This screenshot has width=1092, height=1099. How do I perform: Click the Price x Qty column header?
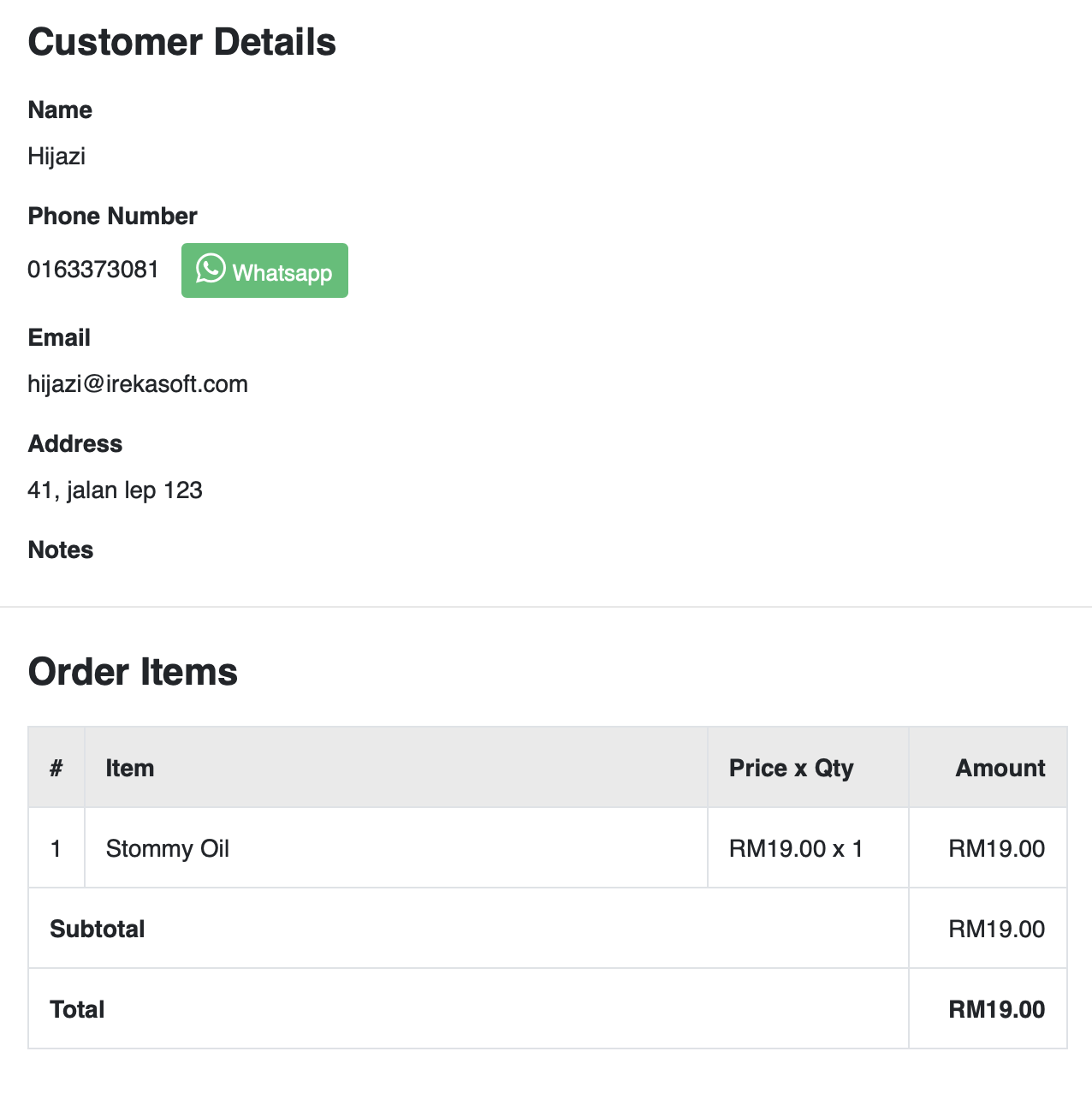coord(791,768)
